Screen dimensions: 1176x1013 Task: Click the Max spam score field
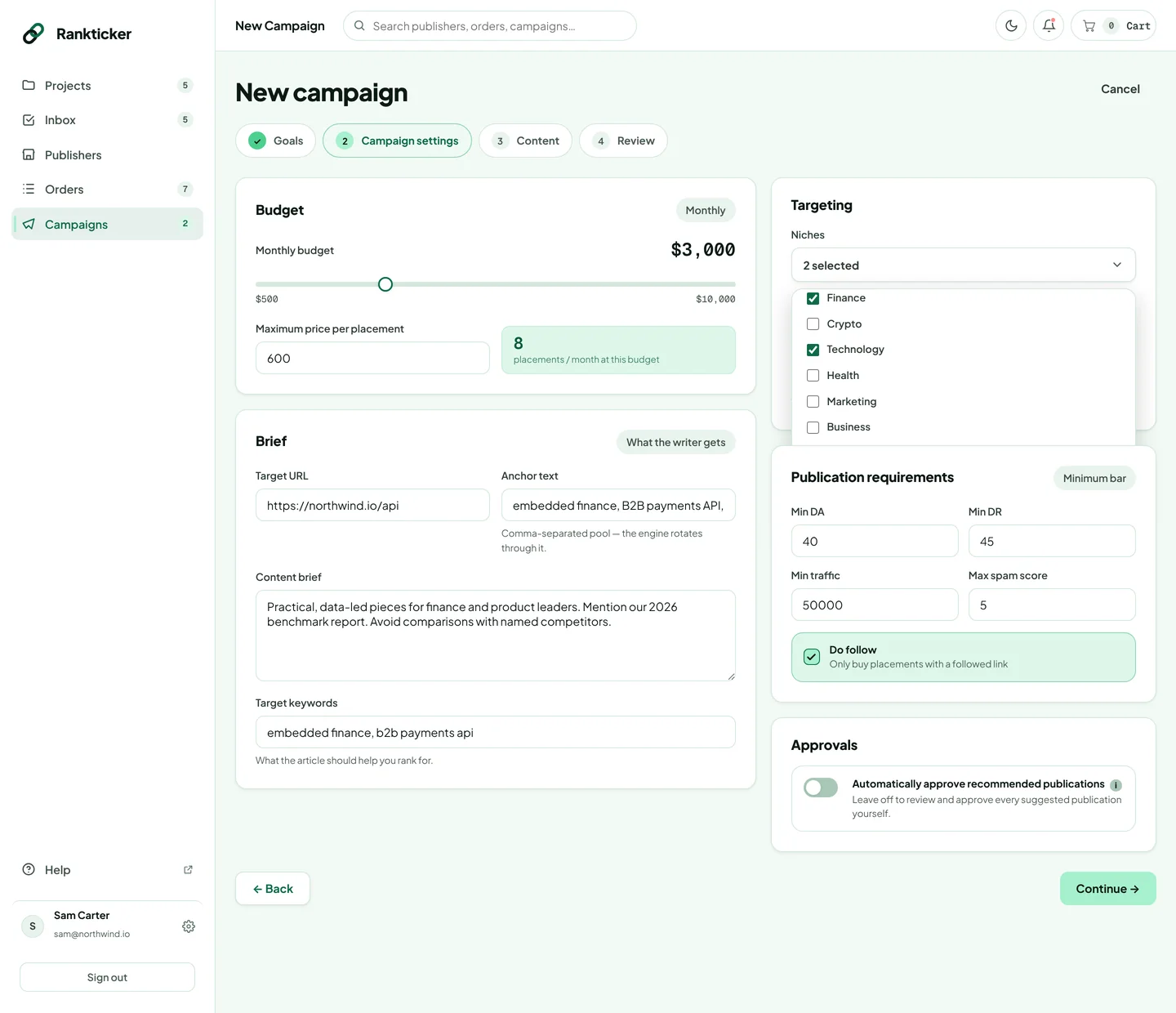[1052, 605]
